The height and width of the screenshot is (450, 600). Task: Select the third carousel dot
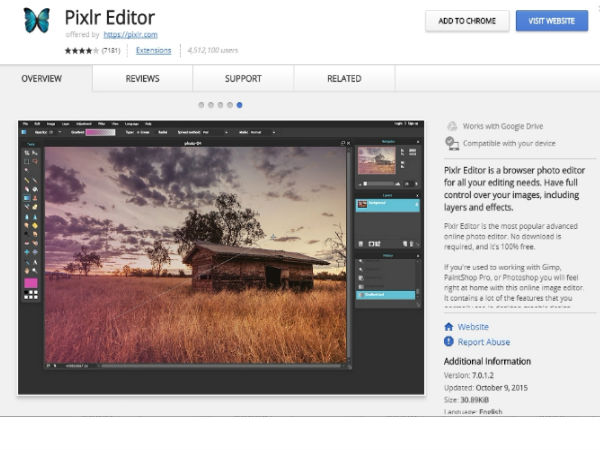220,105
